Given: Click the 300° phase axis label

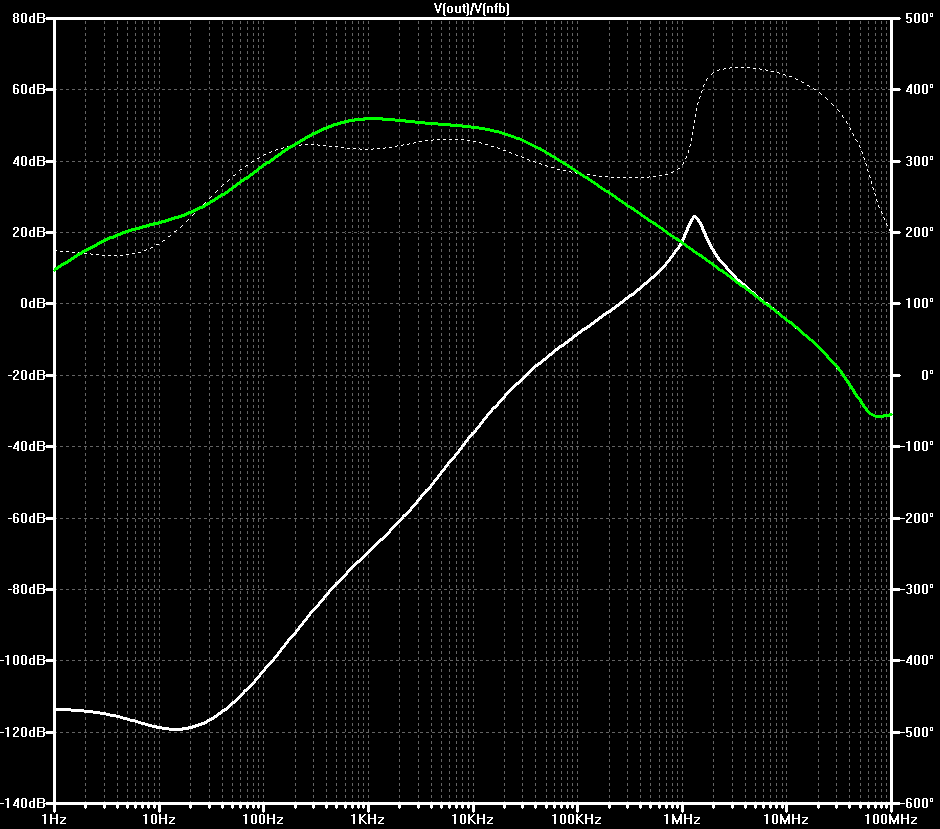Looking at the screenshot, I should [x=919, y=161].
